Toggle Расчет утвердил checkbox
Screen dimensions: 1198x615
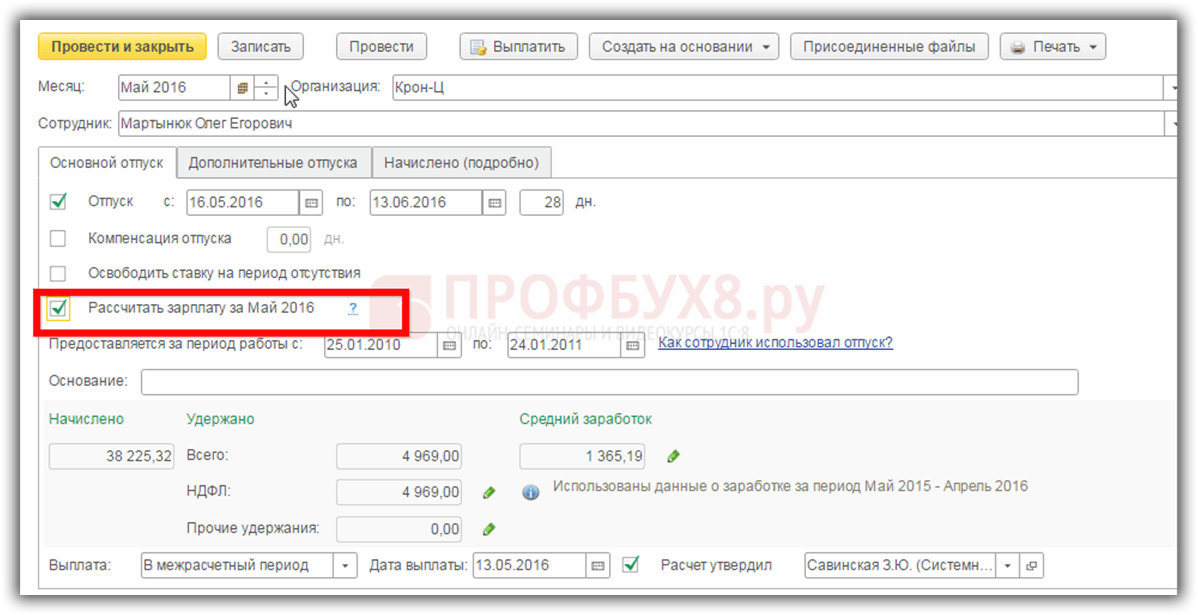click(x=631, y=565)
